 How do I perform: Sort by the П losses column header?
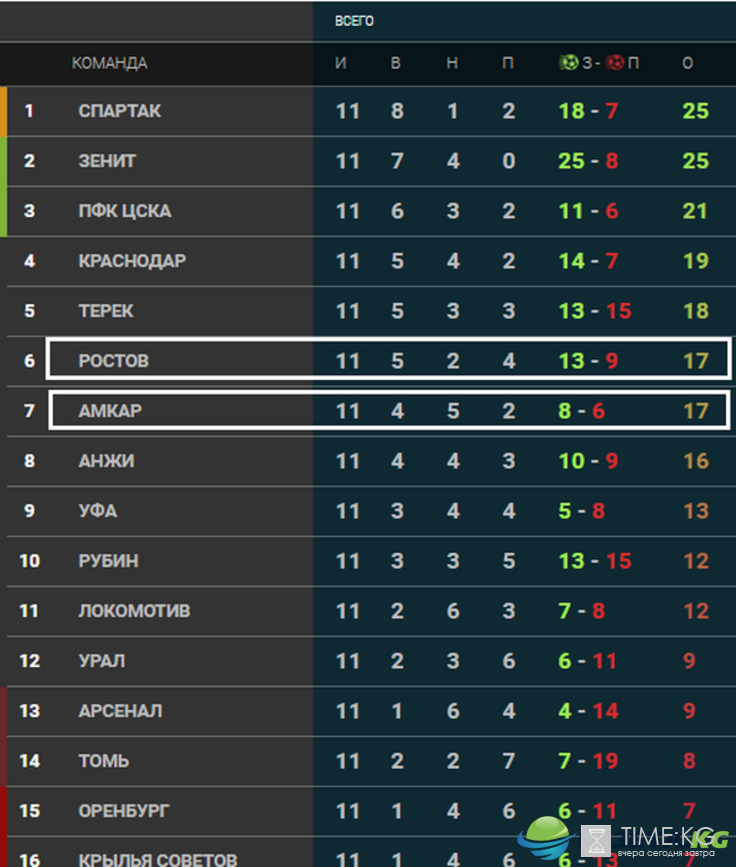click(508, 63)
